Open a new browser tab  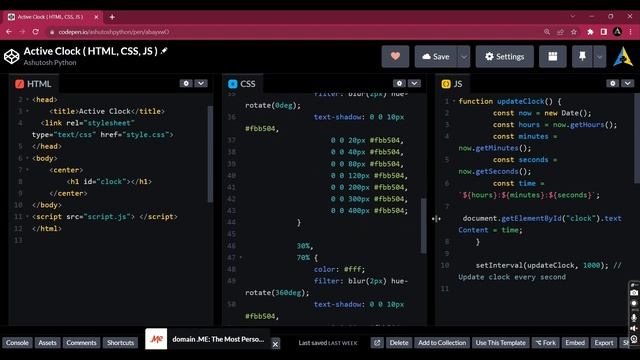tap(112, 17)
